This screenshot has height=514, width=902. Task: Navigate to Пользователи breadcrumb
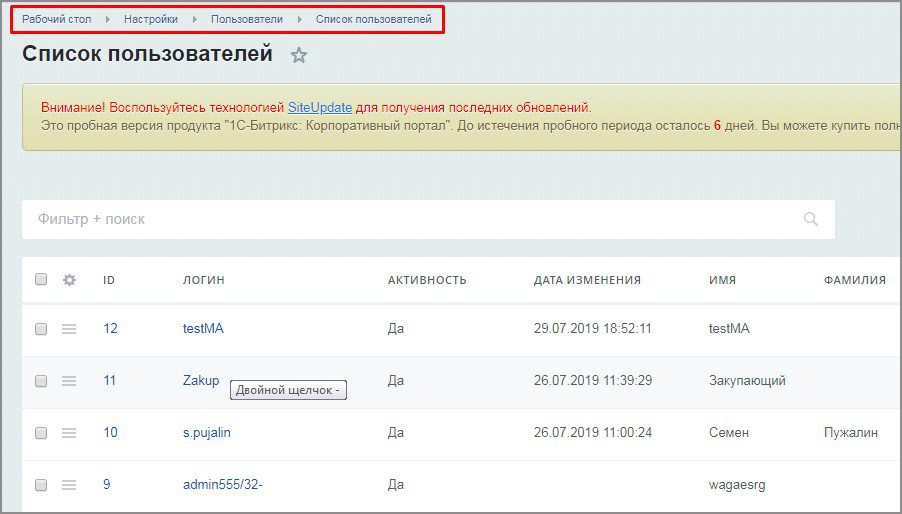coord(246,19)
